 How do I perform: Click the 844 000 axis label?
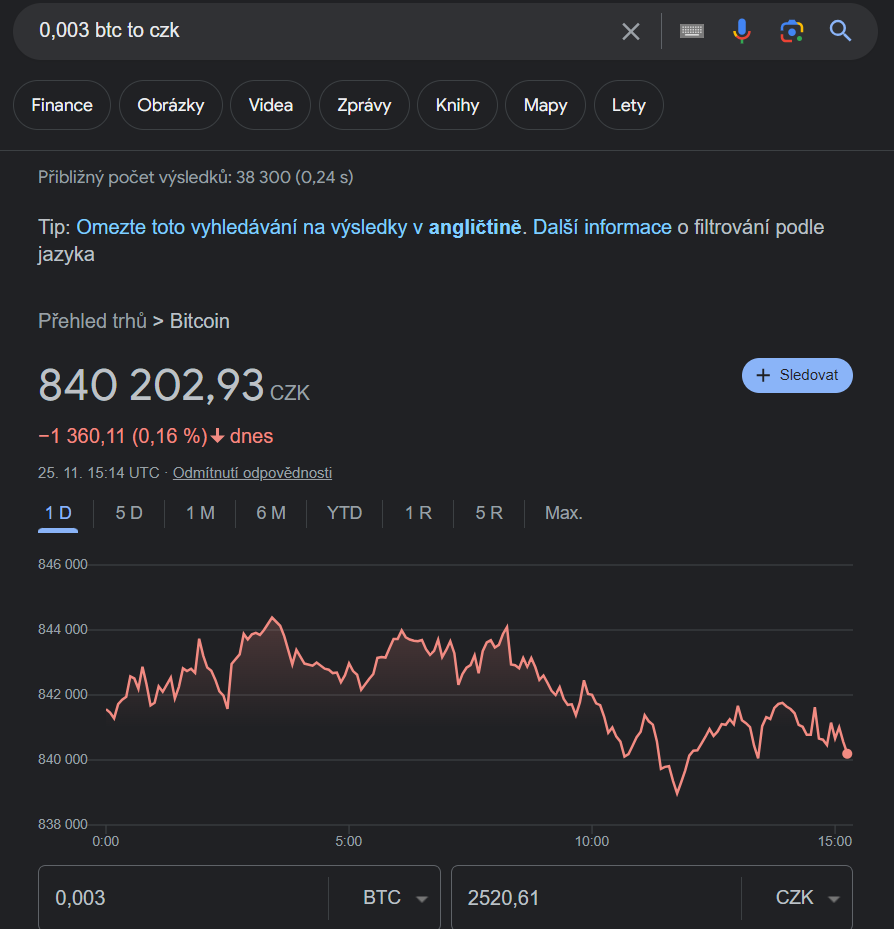tap(63, 629)
